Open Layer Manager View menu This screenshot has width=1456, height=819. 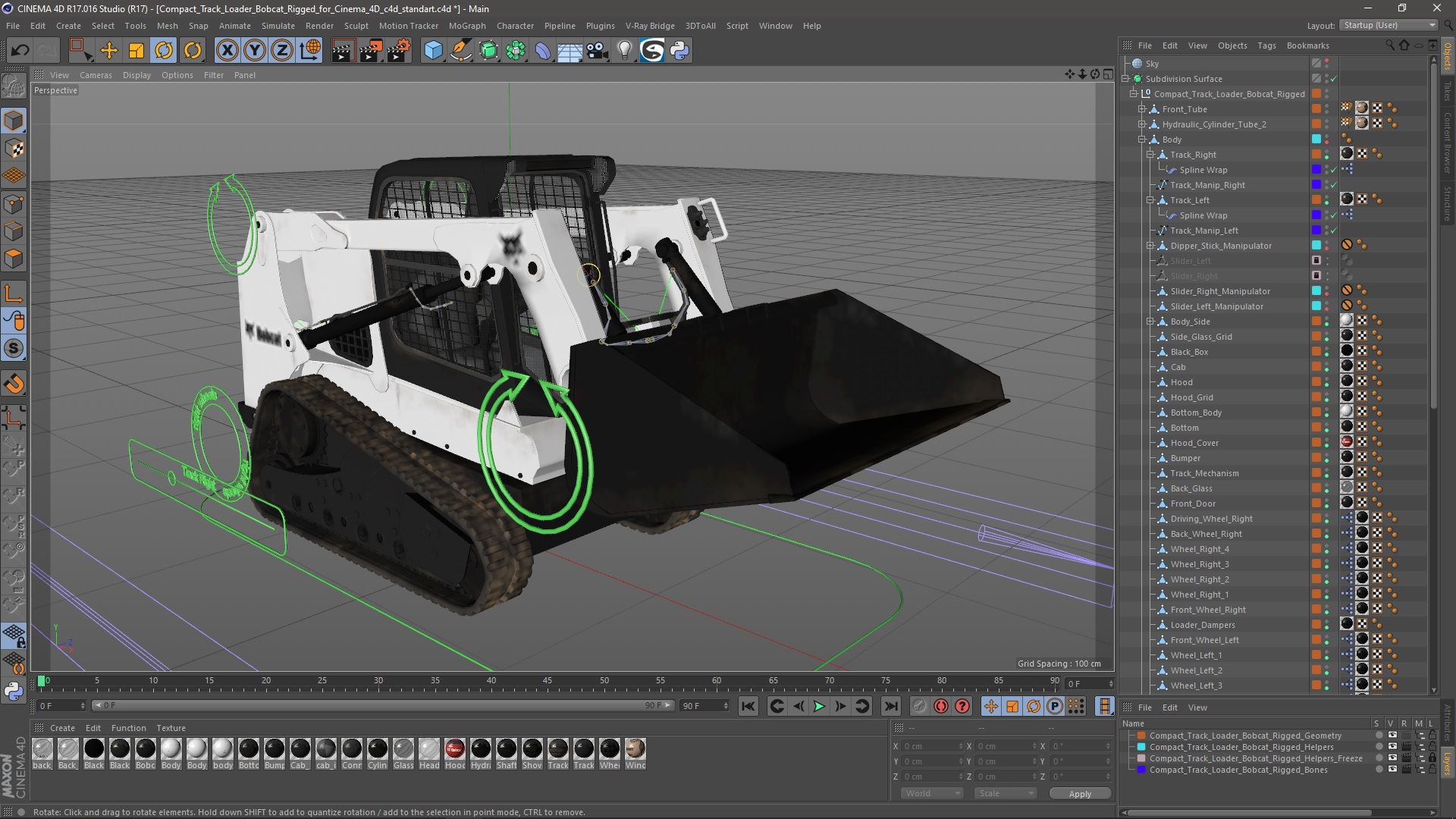1197,708
